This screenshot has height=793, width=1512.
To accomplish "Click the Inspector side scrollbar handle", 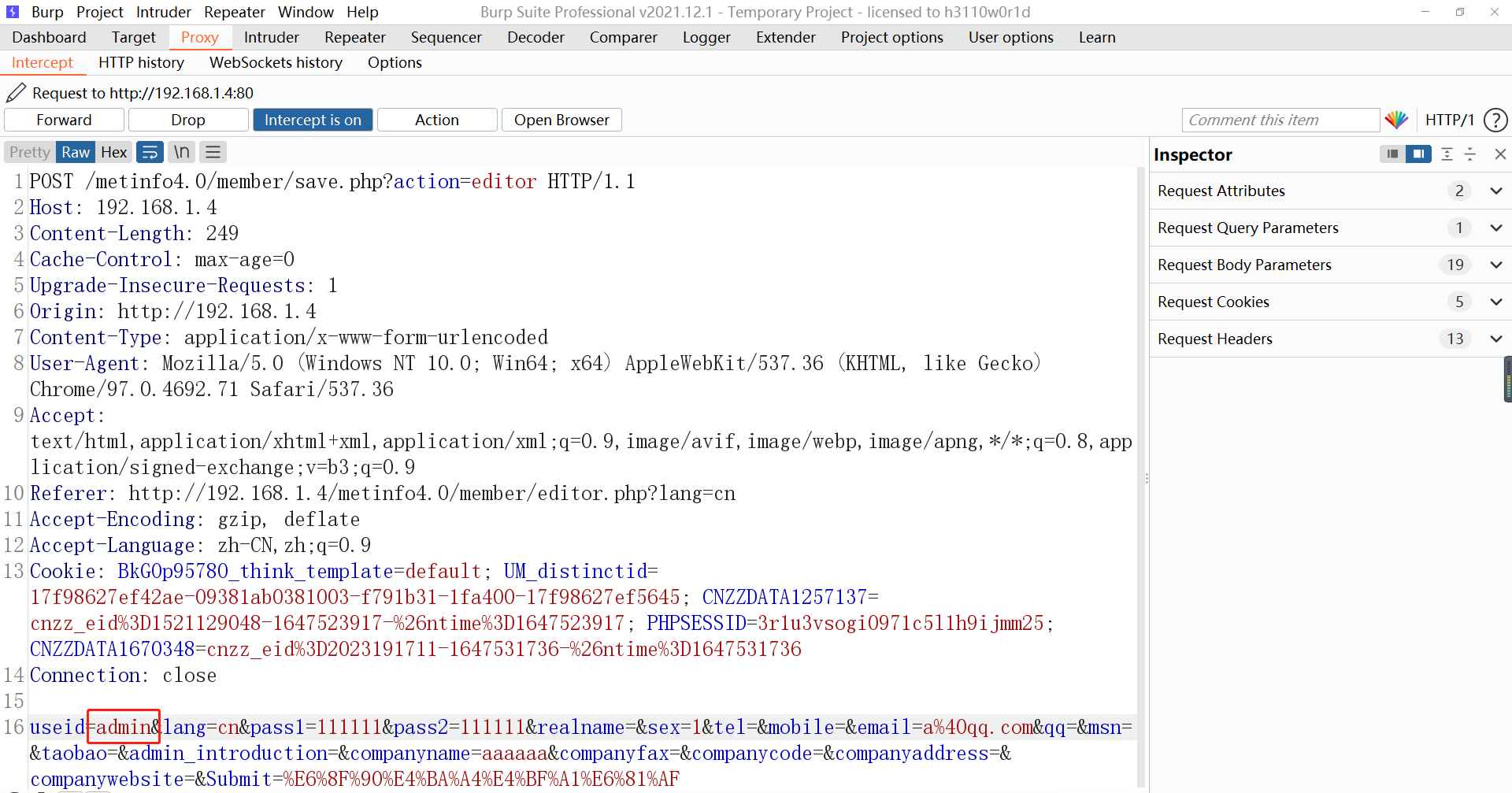I will (1507, 380).
